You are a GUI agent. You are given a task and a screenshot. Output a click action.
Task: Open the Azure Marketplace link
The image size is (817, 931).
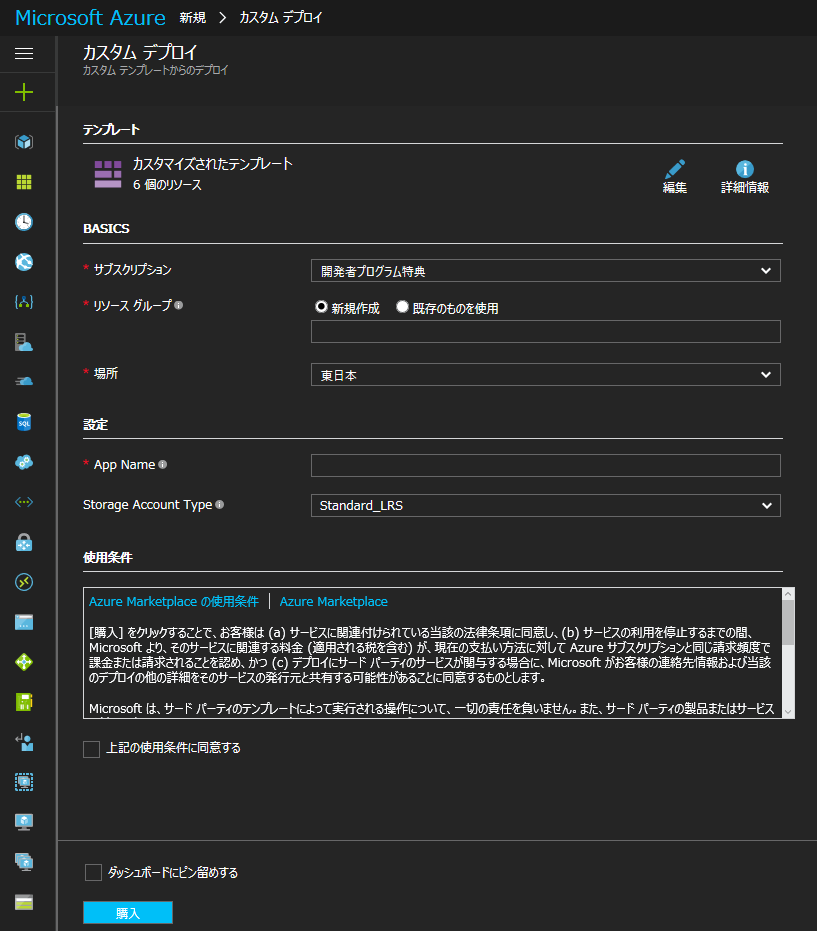(x=334, y=601)
